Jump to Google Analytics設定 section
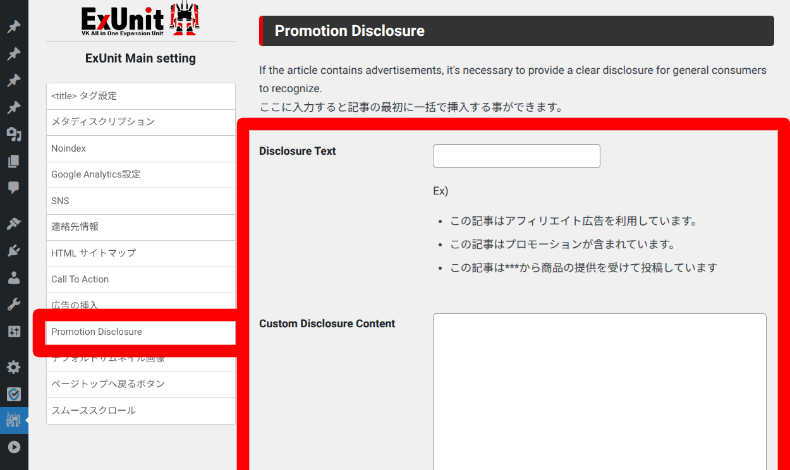 click(140, 174)
